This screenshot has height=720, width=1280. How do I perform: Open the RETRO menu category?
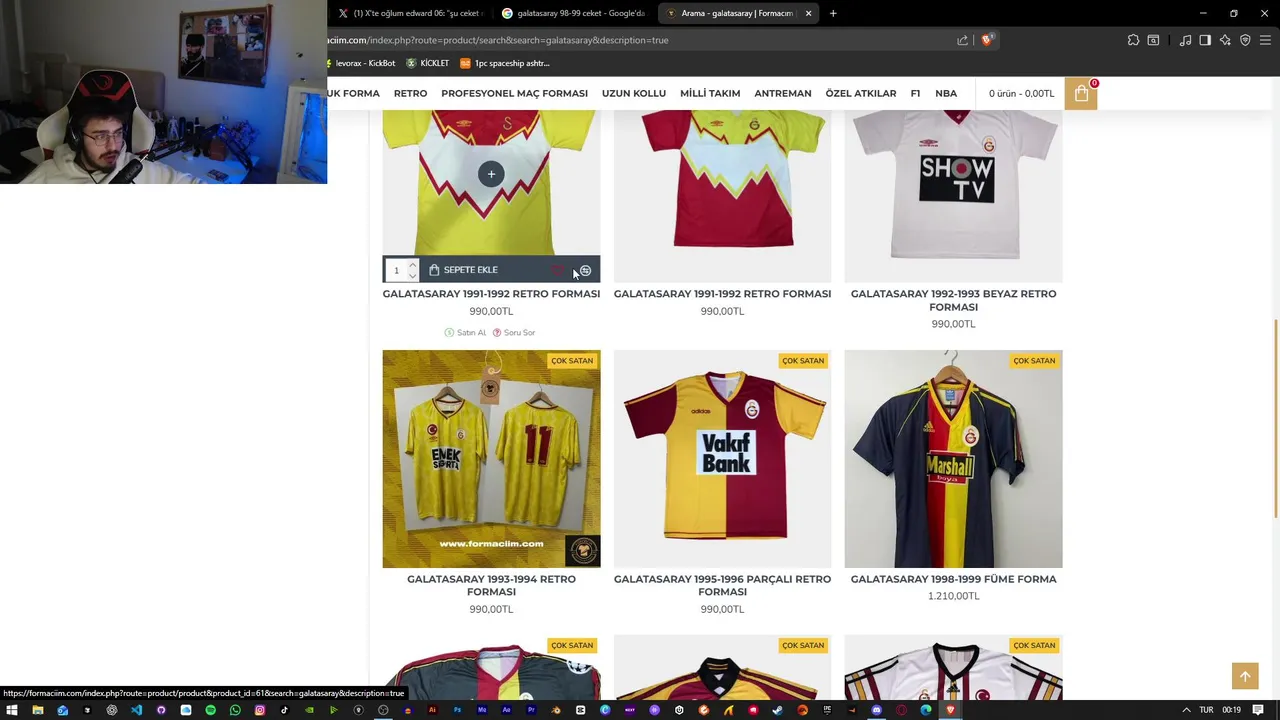click(x=410, y=93)
